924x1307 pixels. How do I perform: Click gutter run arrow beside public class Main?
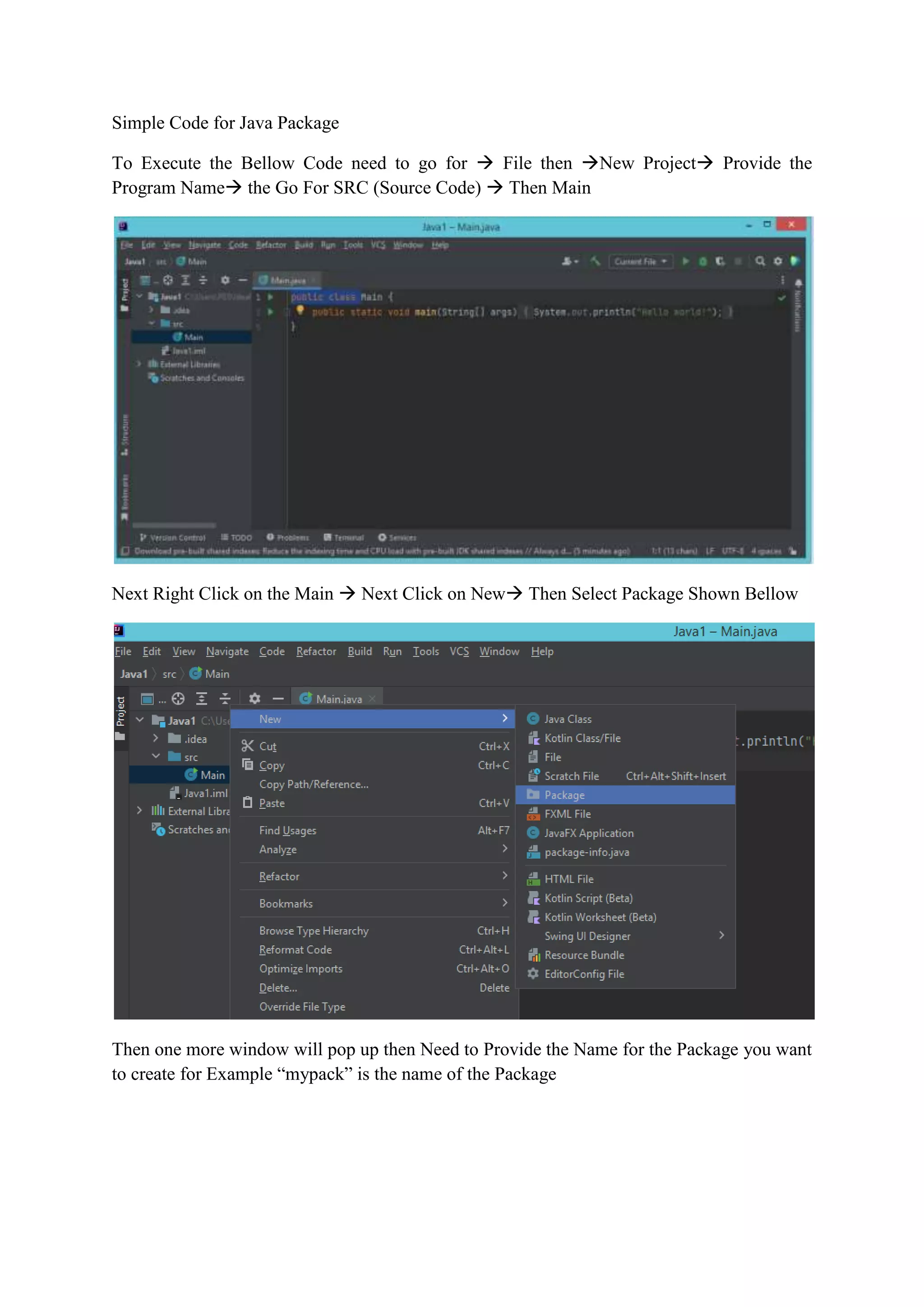[271, 297]
